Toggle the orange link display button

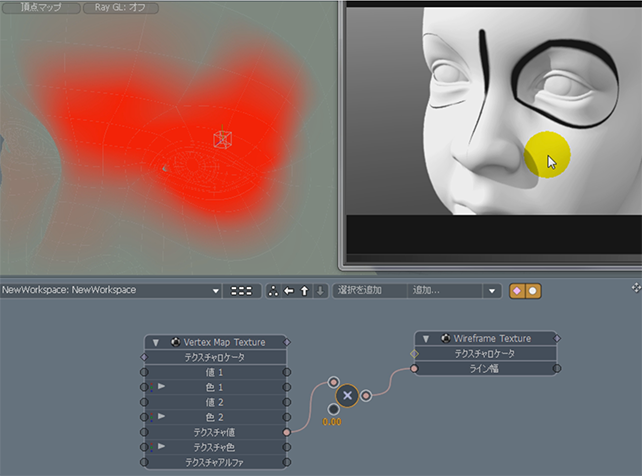pos(516,291)
